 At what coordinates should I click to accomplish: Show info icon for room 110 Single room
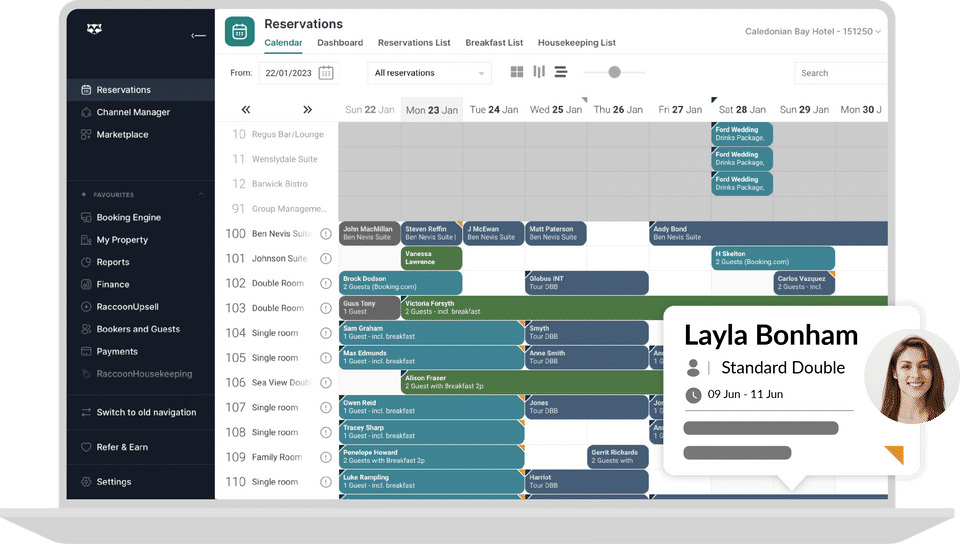(326, 482)
